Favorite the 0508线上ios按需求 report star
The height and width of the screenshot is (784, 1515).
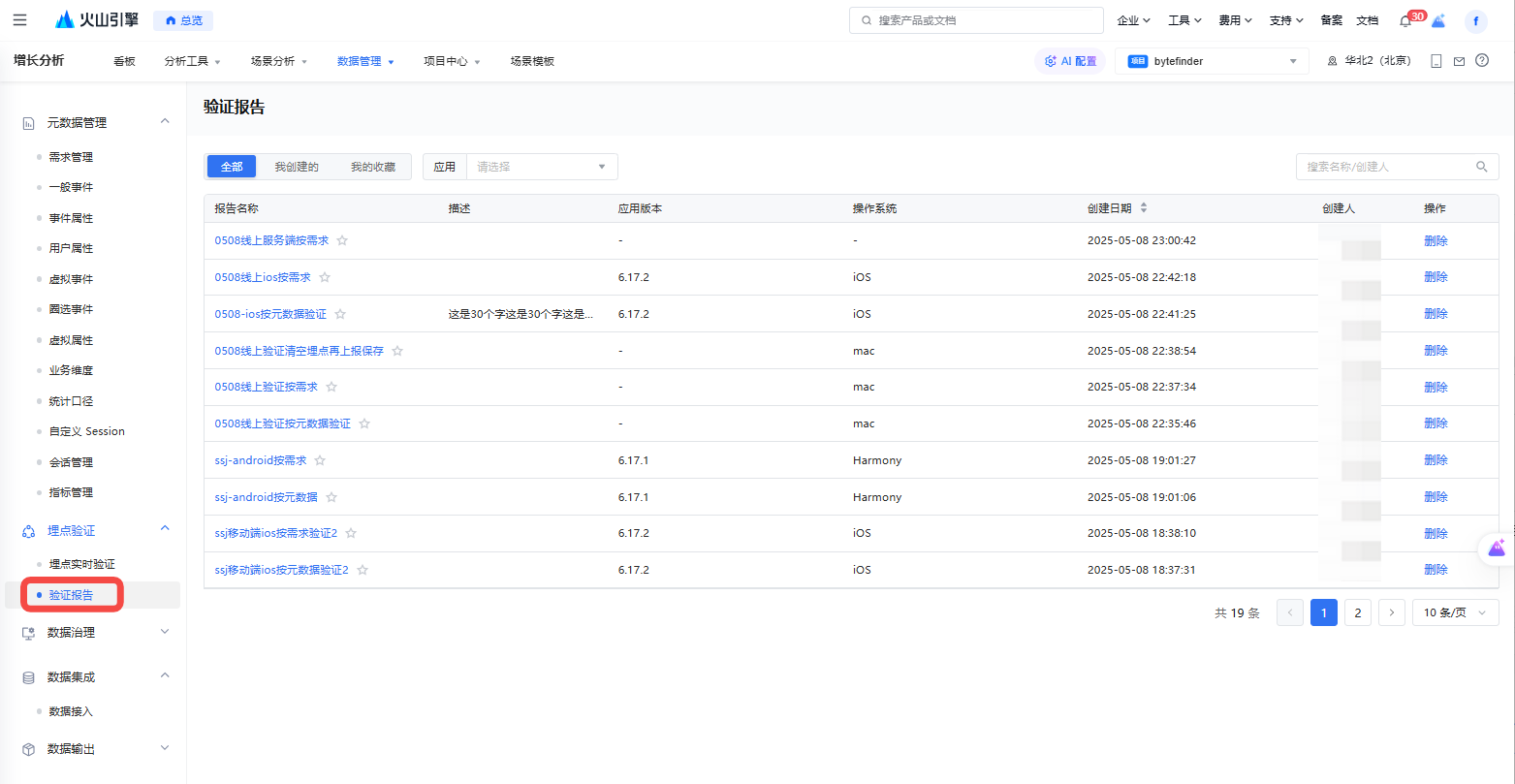325,277
